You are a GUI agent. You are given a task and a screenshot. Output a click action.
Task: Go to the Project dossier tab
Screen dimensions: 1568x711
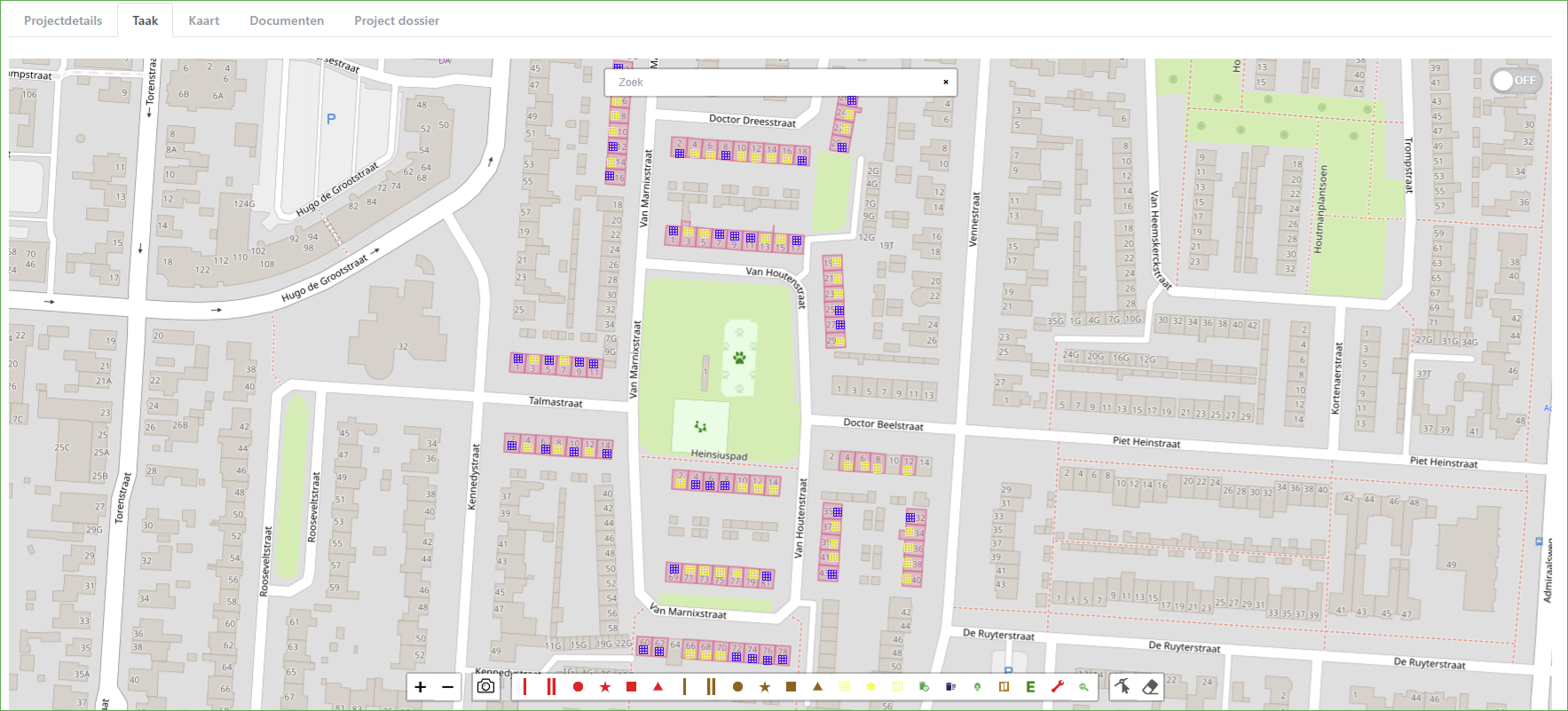click(x=397, y=20)
